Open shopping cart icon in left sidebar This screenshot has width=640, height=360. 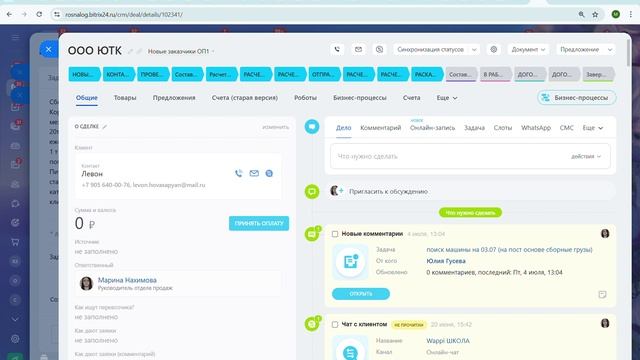click(15, 242)
